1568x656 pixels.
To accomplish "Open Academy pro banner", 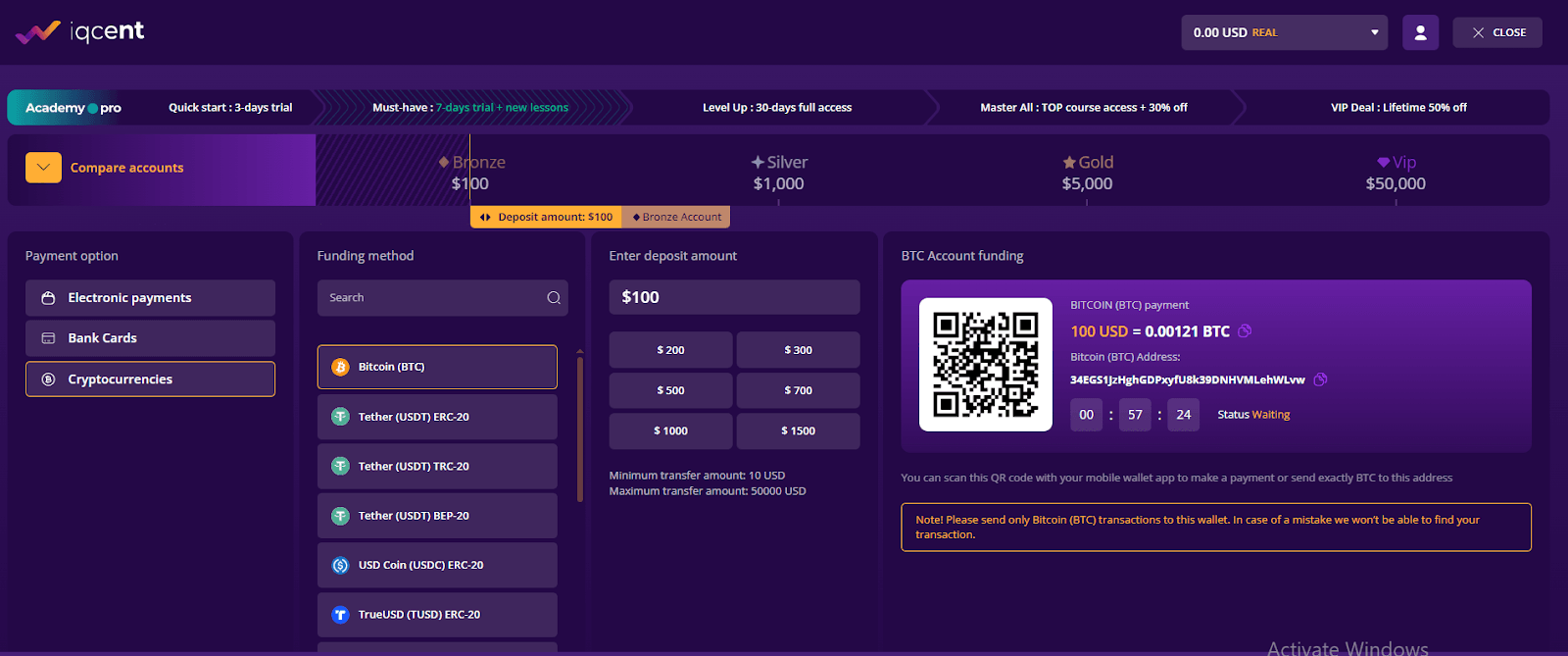I will 73,108.
